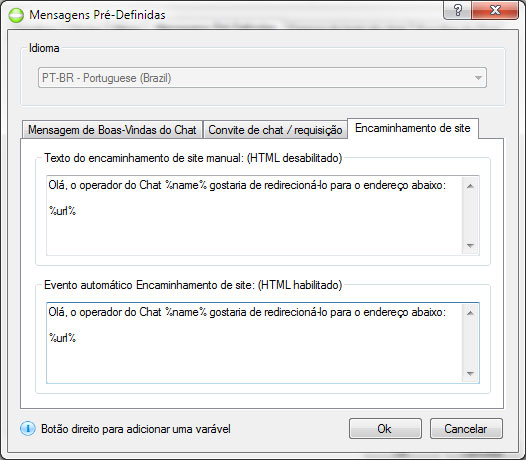Image resolution: width=526 pixels, height=460 pixels.
Task: Close the Mensagens Pré-Definidas dialog
Action: pyautogui.click(x=495, y=10)
